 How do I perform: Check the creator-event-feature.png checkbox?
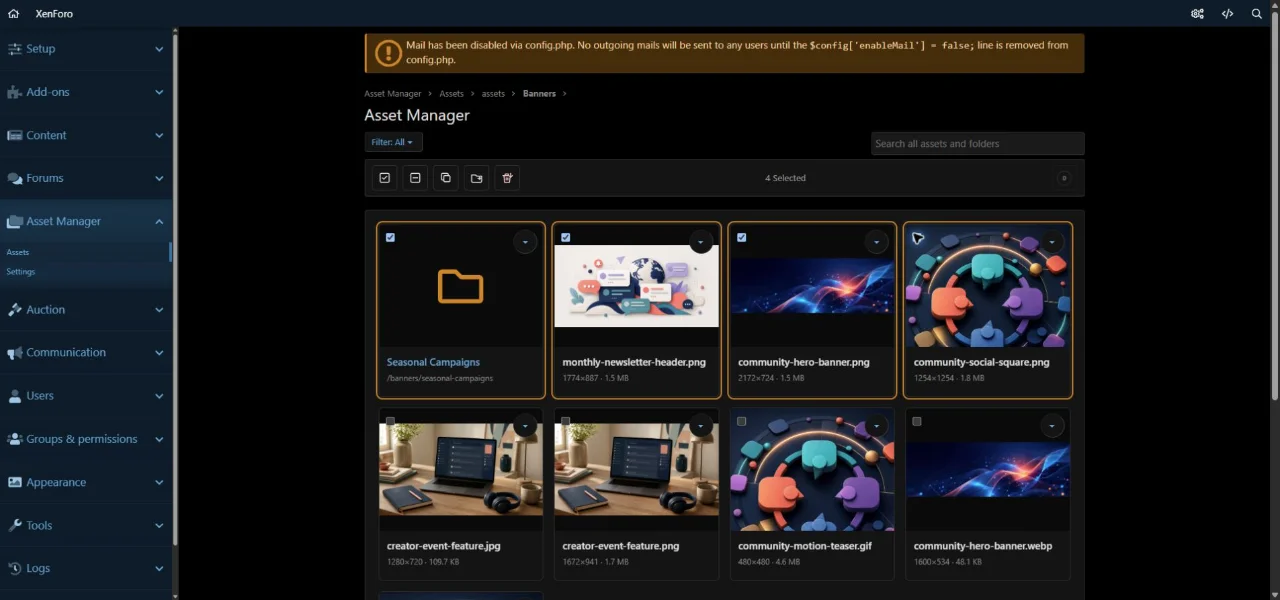click(x=566, y=422)
